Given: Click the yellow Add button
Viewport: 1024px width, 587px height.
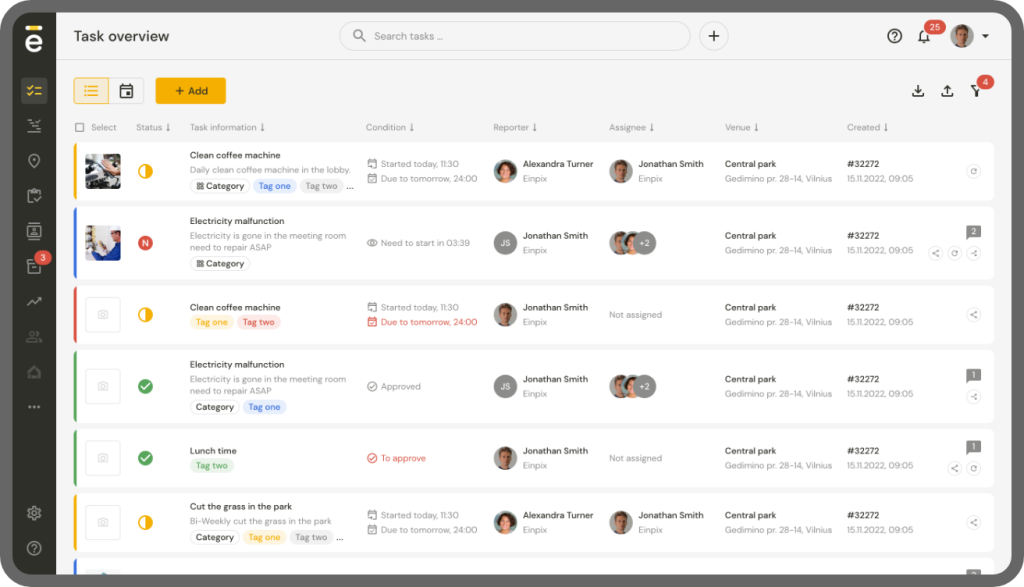Looking at the screenshot, I should click(190, 91).
